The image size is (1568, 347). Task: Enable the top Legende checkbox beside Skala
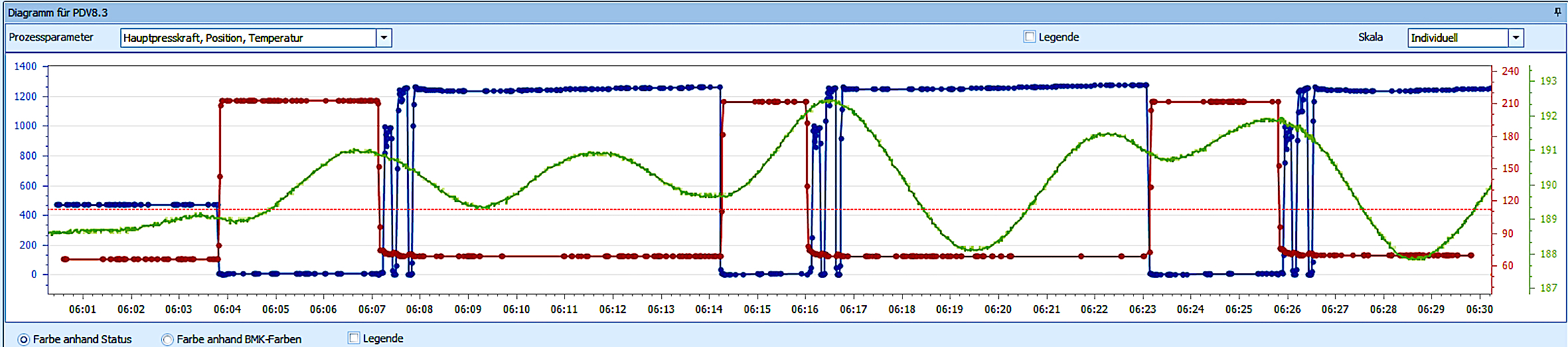pos(1030,37)
